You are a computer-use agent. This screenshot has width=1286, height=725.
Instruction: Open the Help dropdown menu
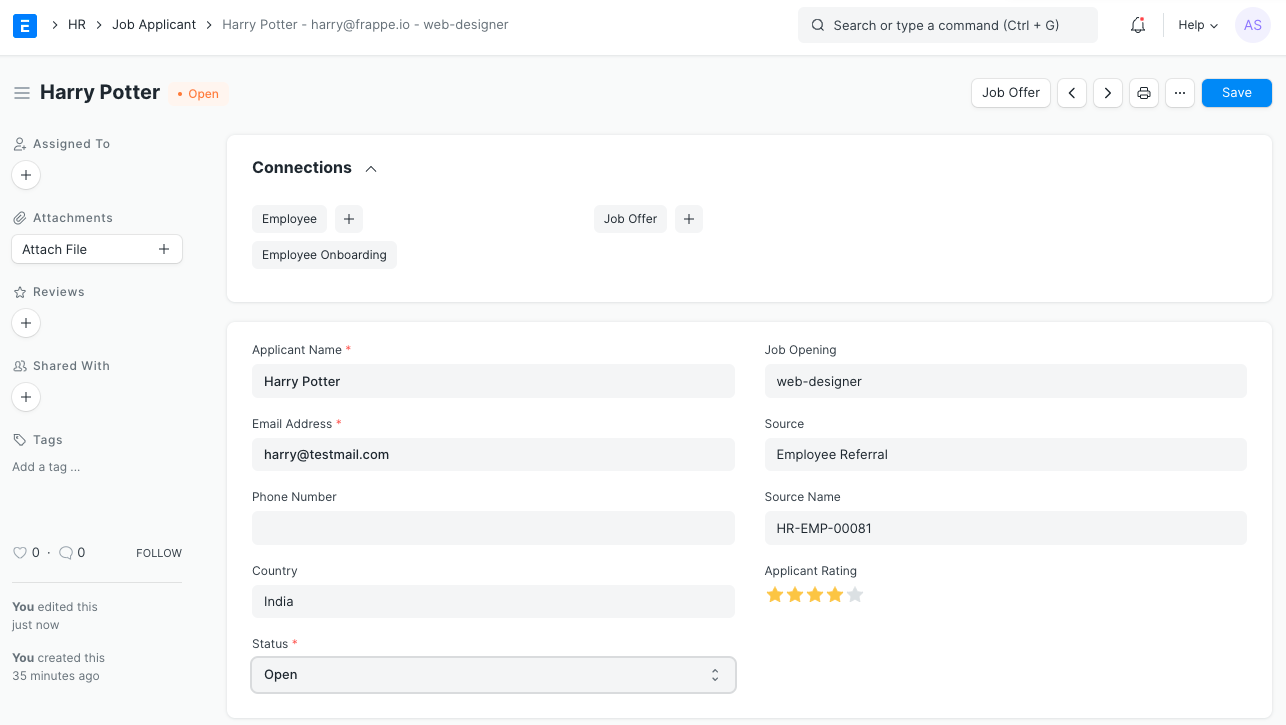tap(1198, 25)
